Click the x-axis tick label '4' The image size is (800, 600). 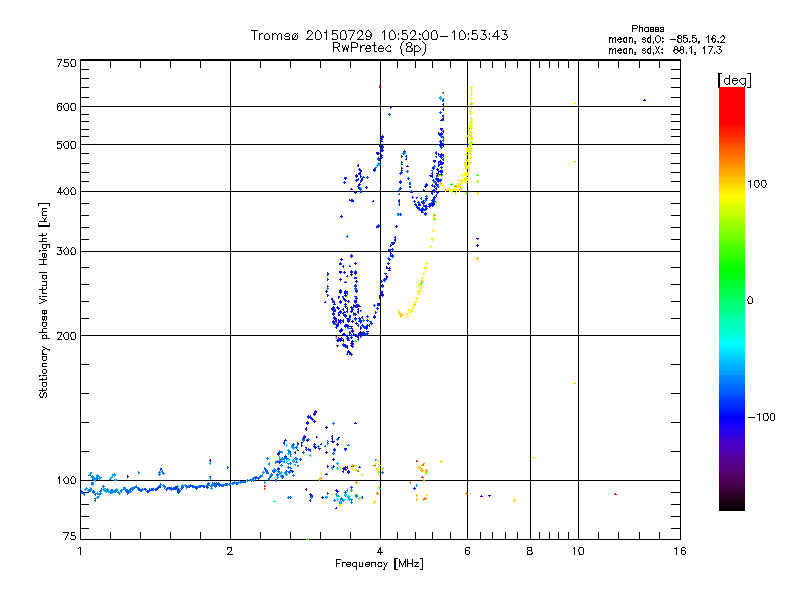(380, 551)
